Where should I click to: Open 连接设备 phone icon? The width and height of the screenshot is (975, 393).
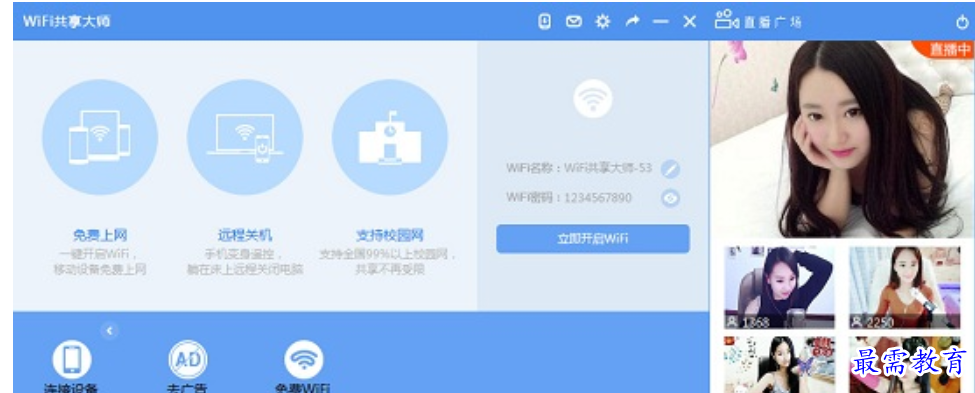click(x=72, y=359)
